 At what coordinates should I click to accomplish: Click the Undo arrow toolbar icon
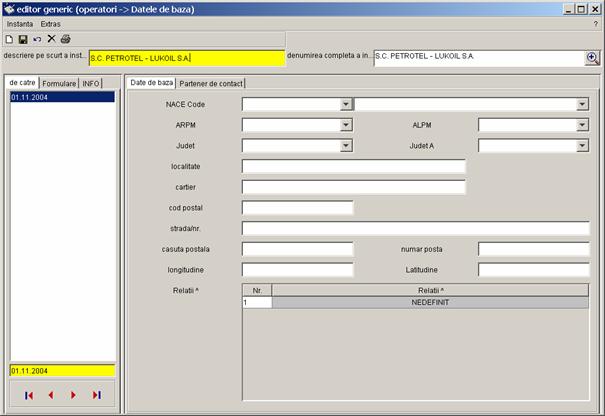(x=37, y=39)
